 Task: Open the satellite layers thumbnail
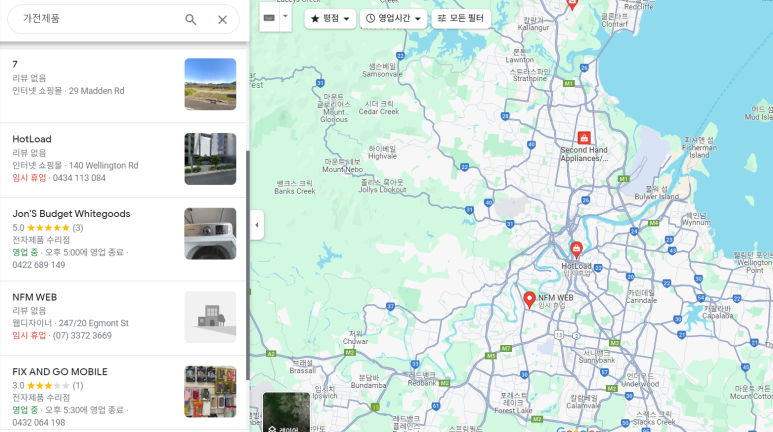point(286,412)
